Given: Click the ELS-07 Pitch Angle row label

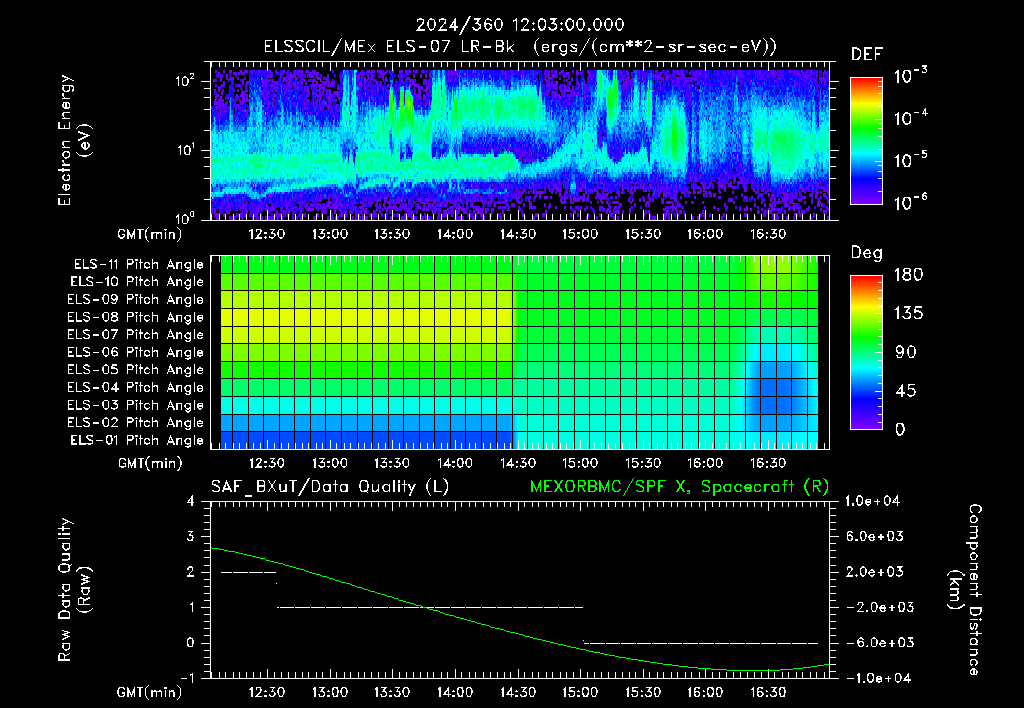Looking at the screenshot, I should [136, 334].
